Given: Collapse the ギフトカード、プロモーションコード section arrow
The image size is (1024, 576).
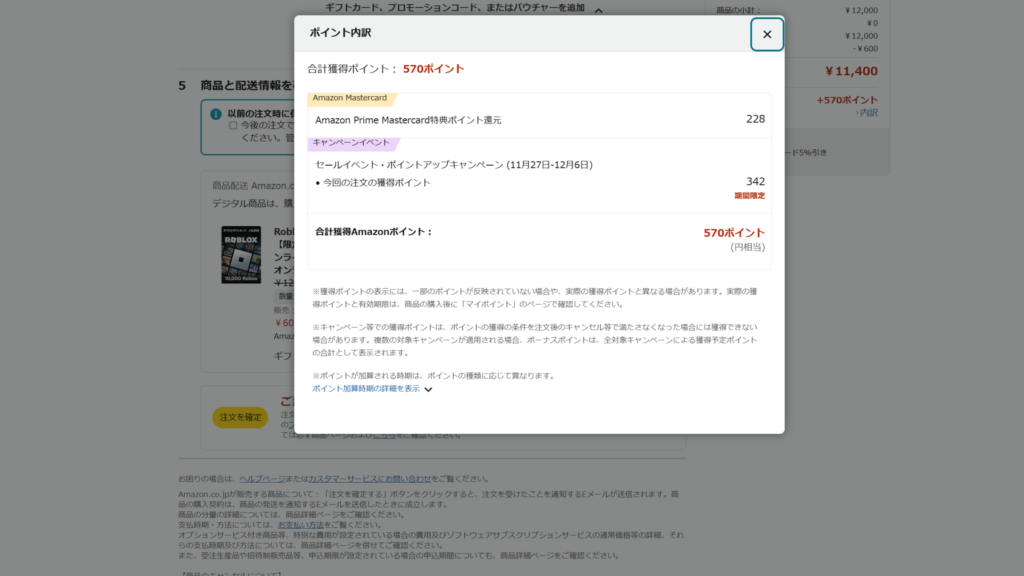Looking at the screenshot, I should (598, 10).
